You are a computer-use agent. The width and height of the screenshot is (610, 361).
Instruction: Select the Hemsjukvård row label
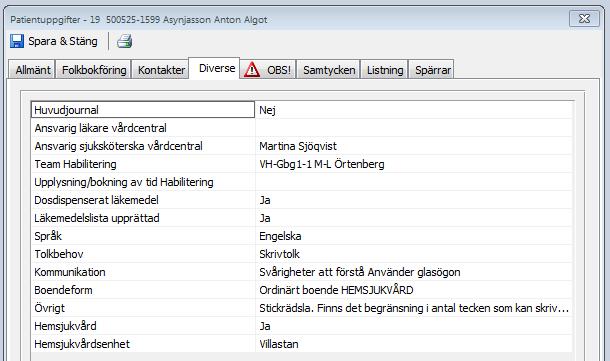65,326
